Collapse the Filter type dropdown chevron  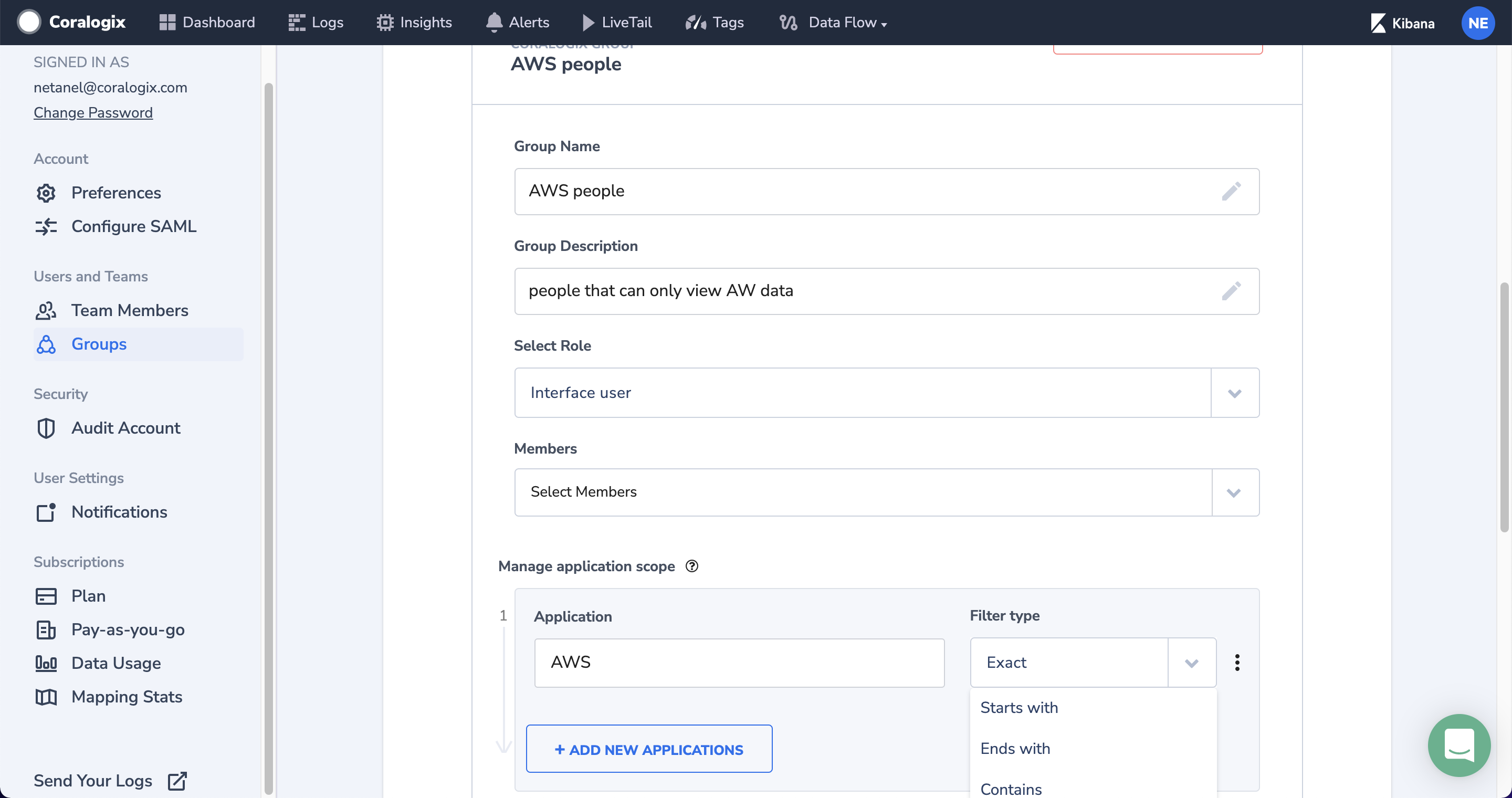coord(1192,663)
